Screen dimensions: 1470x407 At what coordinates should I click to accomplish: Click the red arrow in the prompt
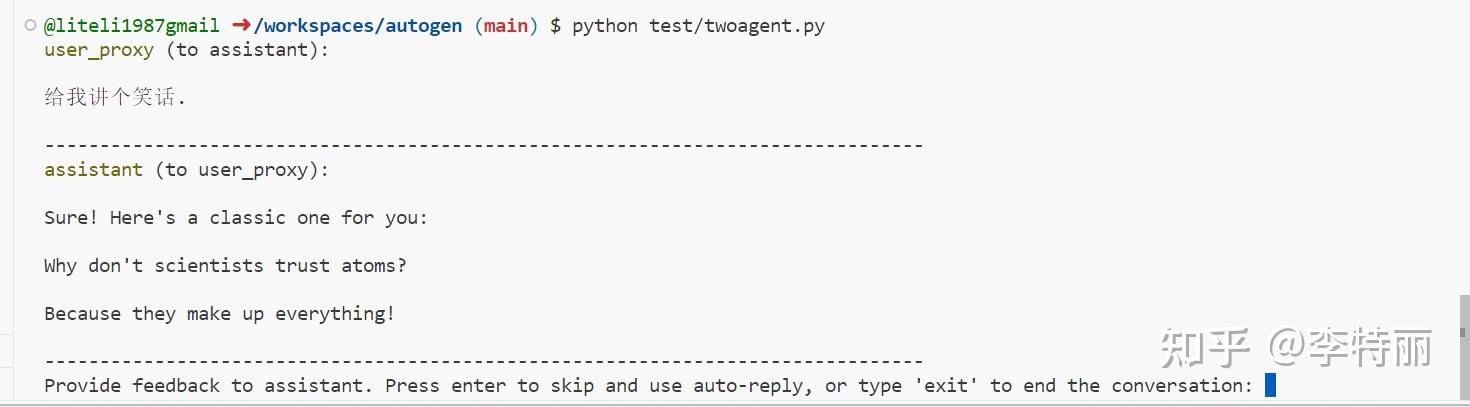click(x=240, y=26)
